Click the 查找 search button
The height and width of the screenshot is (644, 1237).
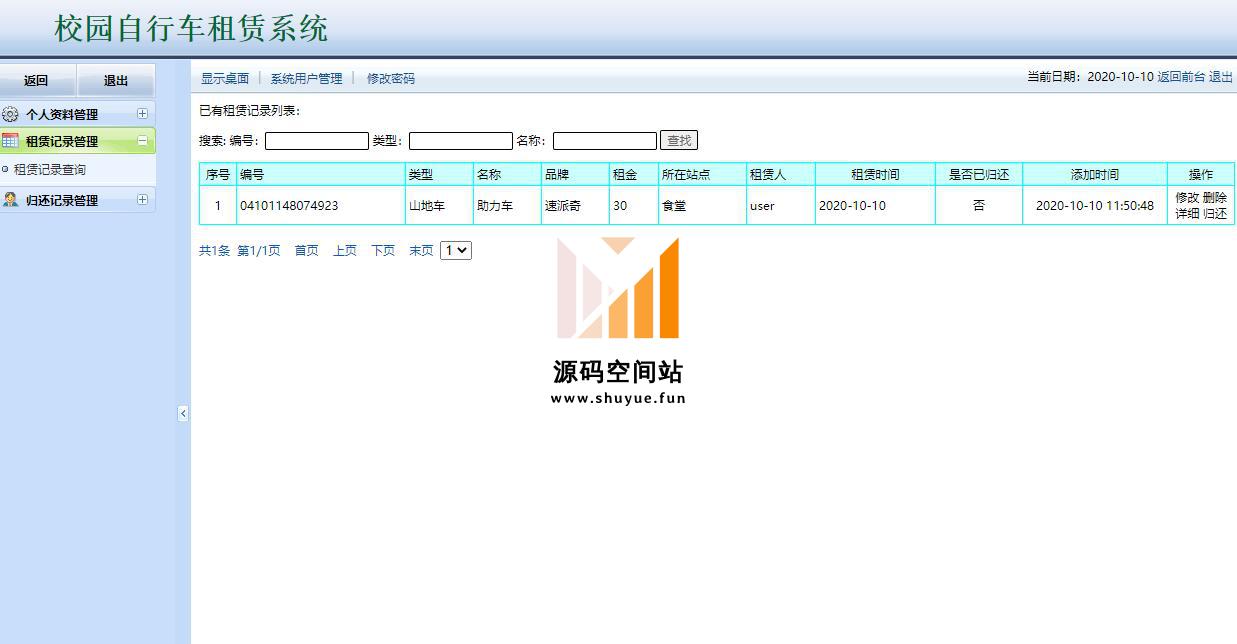[679, 141]
